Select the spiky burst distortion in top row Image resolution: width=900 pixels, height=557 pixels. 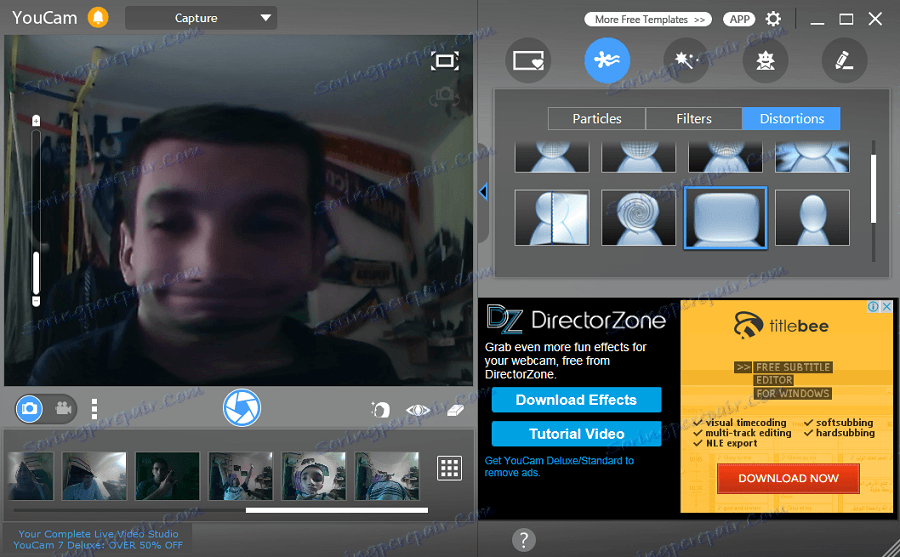tap(812, 157)
